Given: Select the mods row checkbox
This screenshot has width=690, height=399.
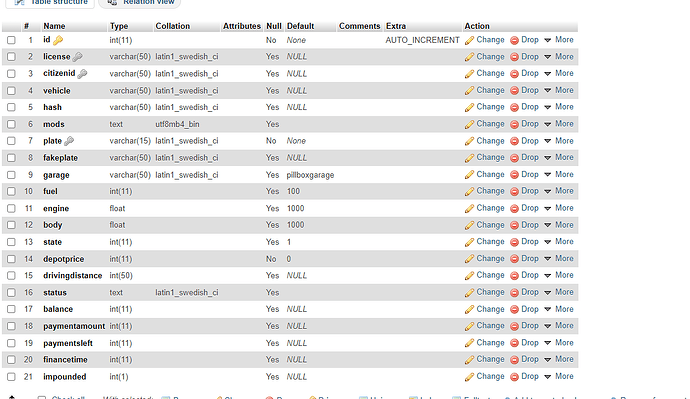Looking at the screenshot, I should 11,124.
